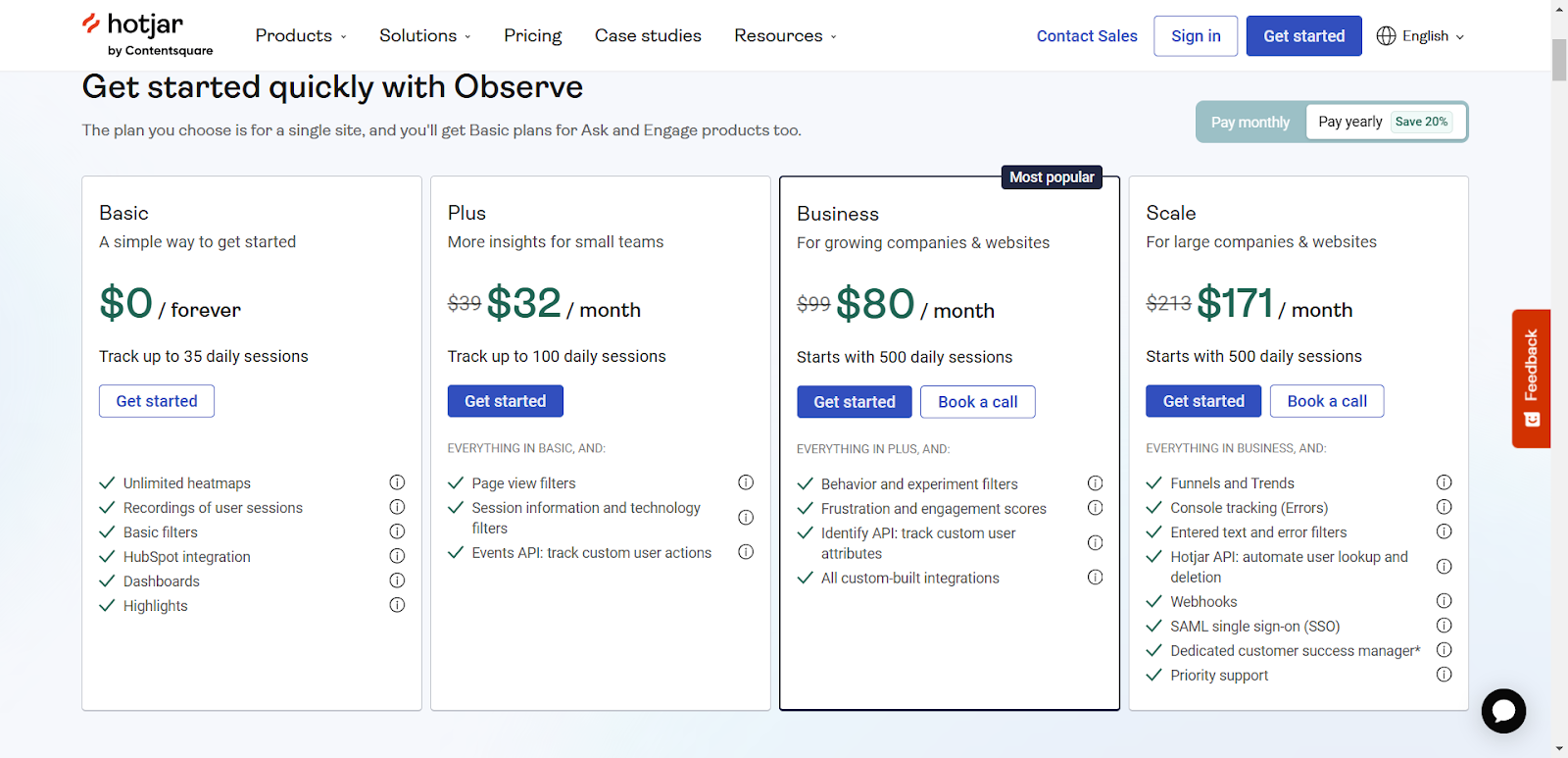This screenshot has width=1568, height=758.
Task: Switch billing to Pay monthly
Action: [x=1250, y=123]
